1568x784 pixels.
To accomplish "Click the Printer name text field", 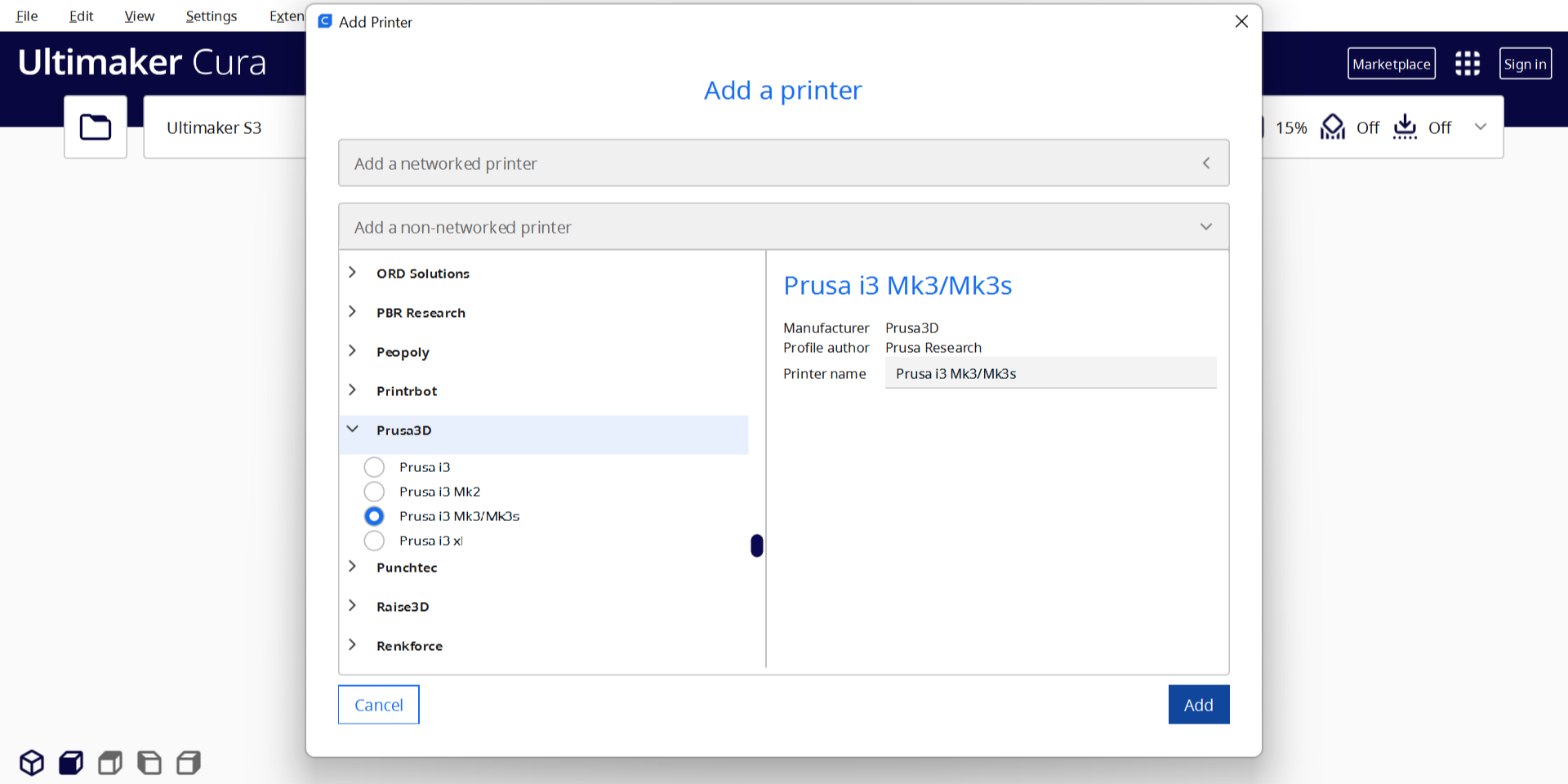I will click(1050, 373).
